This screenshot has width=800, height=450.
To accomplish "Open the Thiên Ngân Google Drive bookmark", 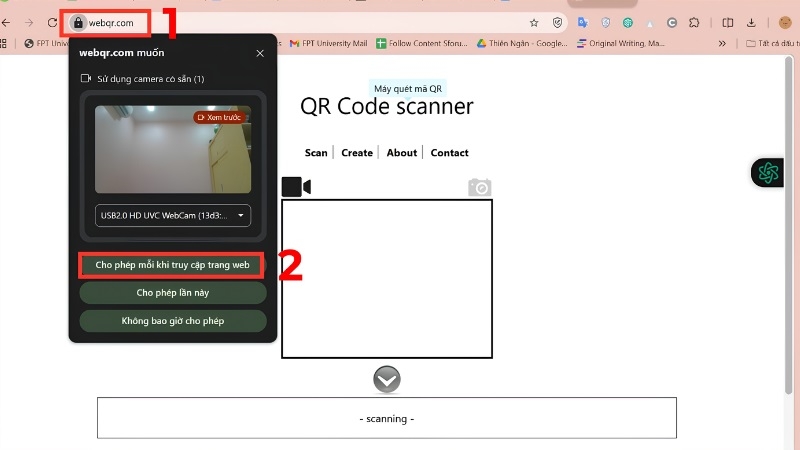I will 522,44.
